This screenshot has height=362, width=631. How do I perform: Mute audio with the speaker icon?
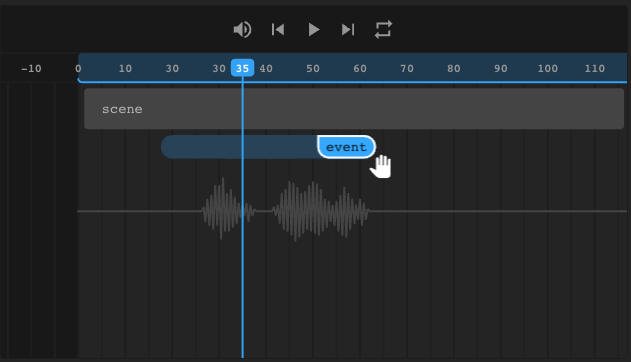click(242, 29)
